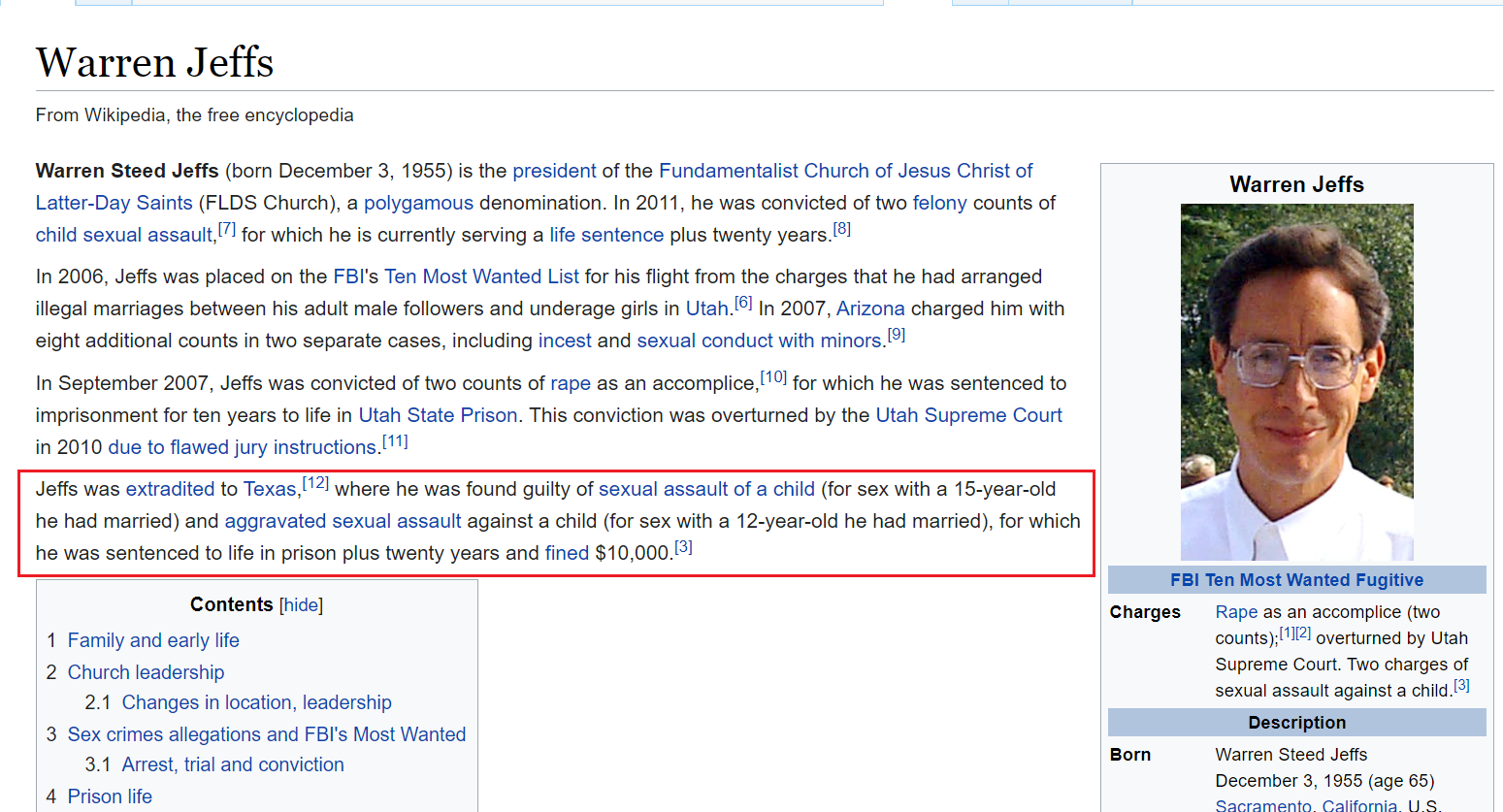This screenshot has width=1503, height=812.
Task: Open 'Ten Most Wanted List' link
Action: coord(481,276)
